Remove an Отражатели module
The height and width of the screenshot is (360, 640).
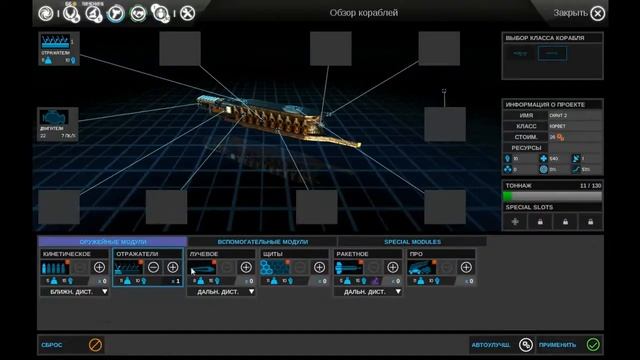[x=153, y=267]
